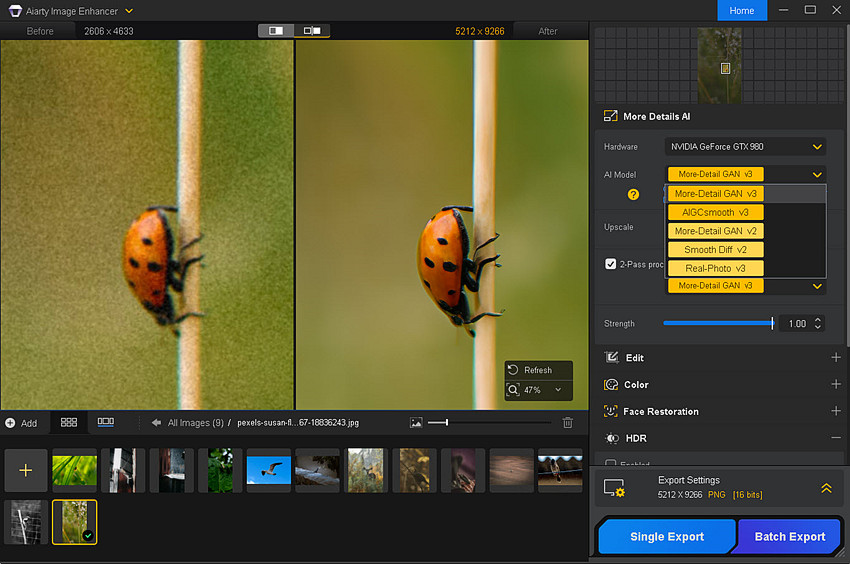
Task: Adjust the Strength slider
Action: pos(718,323)
